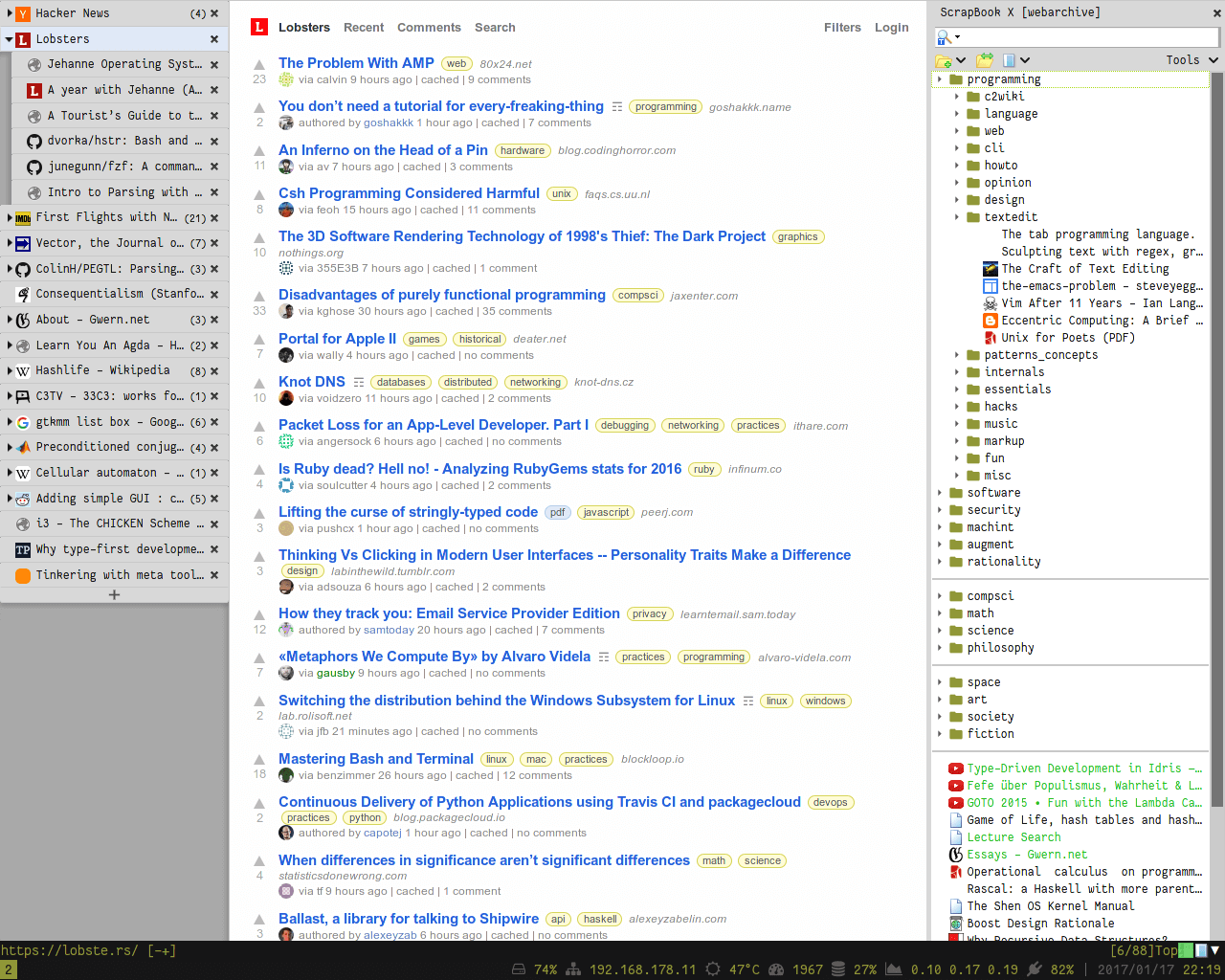Image resolution: width=1225 pixels, height=980 pixels.
Task: Click the network icon beside the IP address
Action: tap(573, 969)
